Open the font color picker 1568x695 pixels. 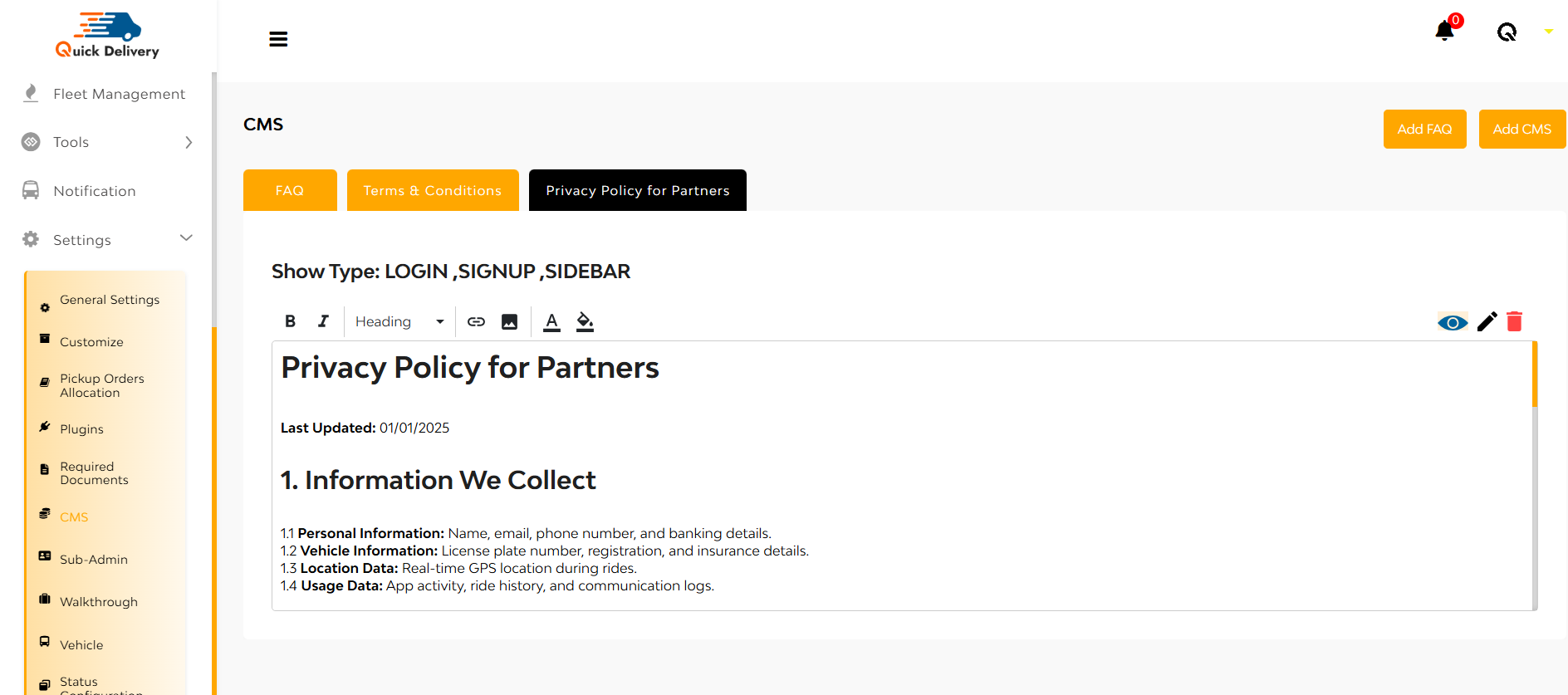point(551,321)
